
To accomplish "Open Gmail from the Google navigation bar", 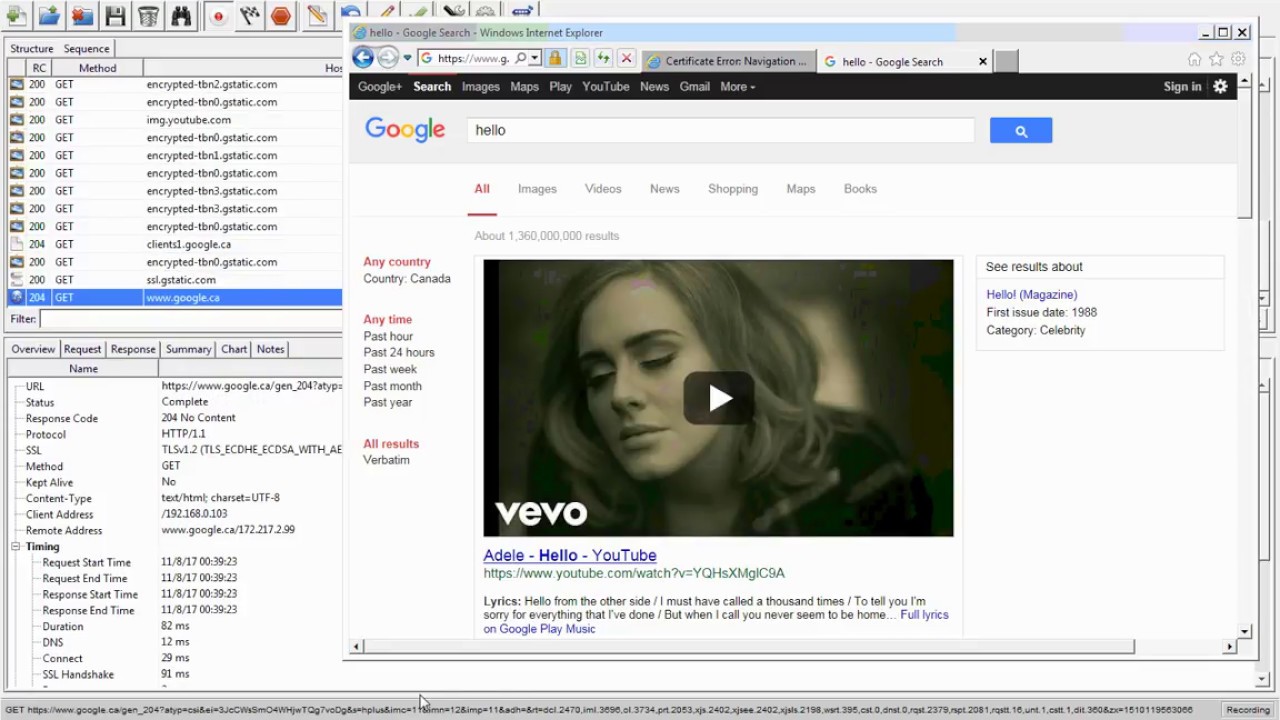I will pyautogui.click(x=694, y=87).
